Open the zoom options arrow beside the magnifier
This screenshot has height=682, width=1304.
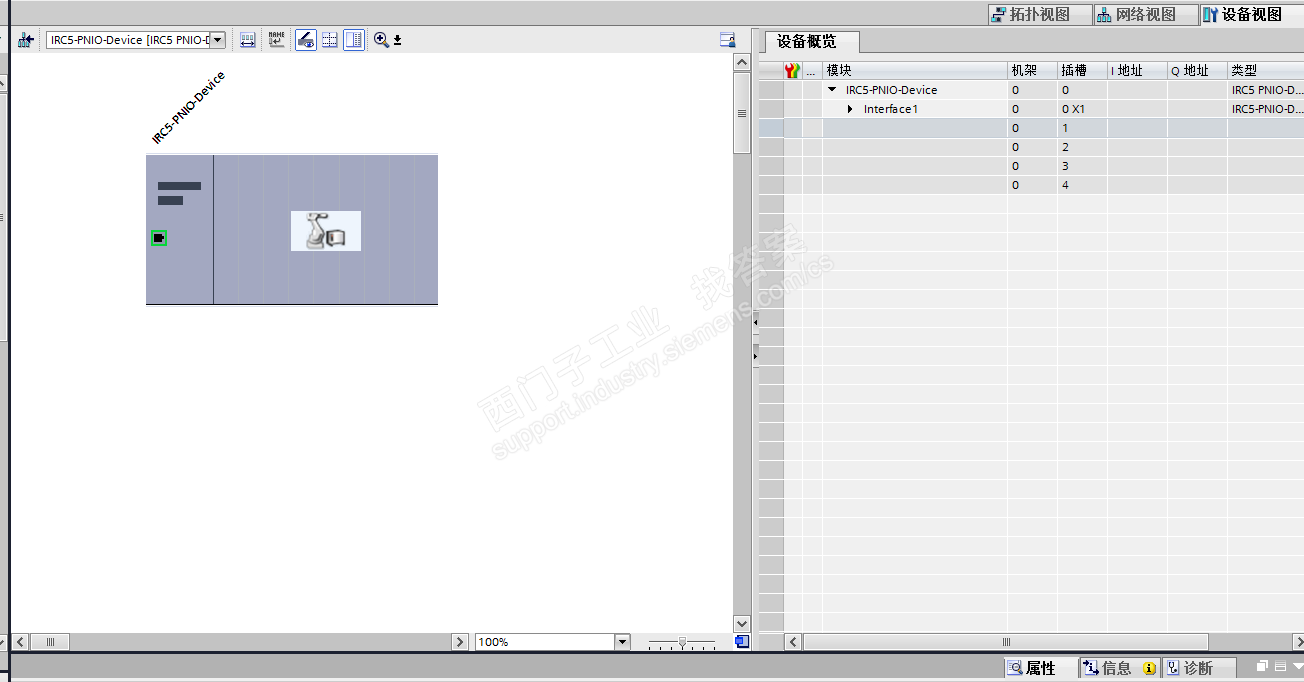[397, 40]
